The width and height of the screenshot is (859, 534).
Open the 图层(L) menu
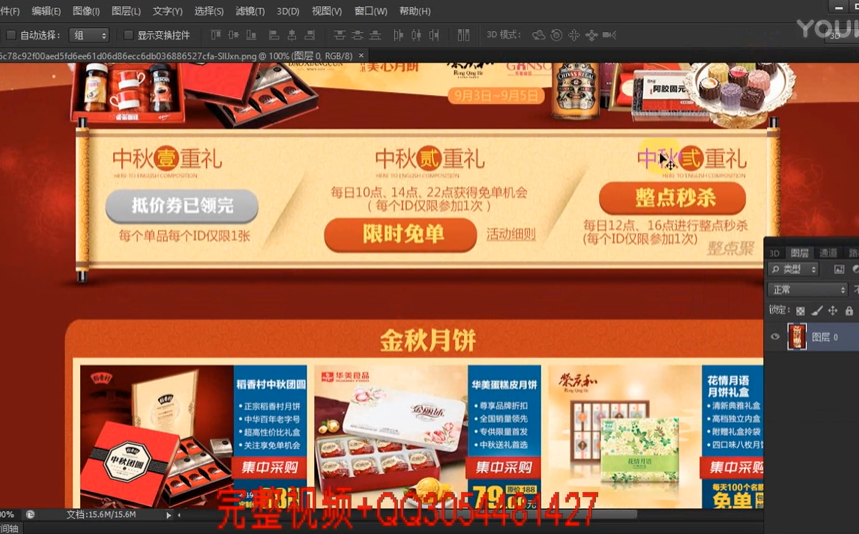[x=126, y=11]
